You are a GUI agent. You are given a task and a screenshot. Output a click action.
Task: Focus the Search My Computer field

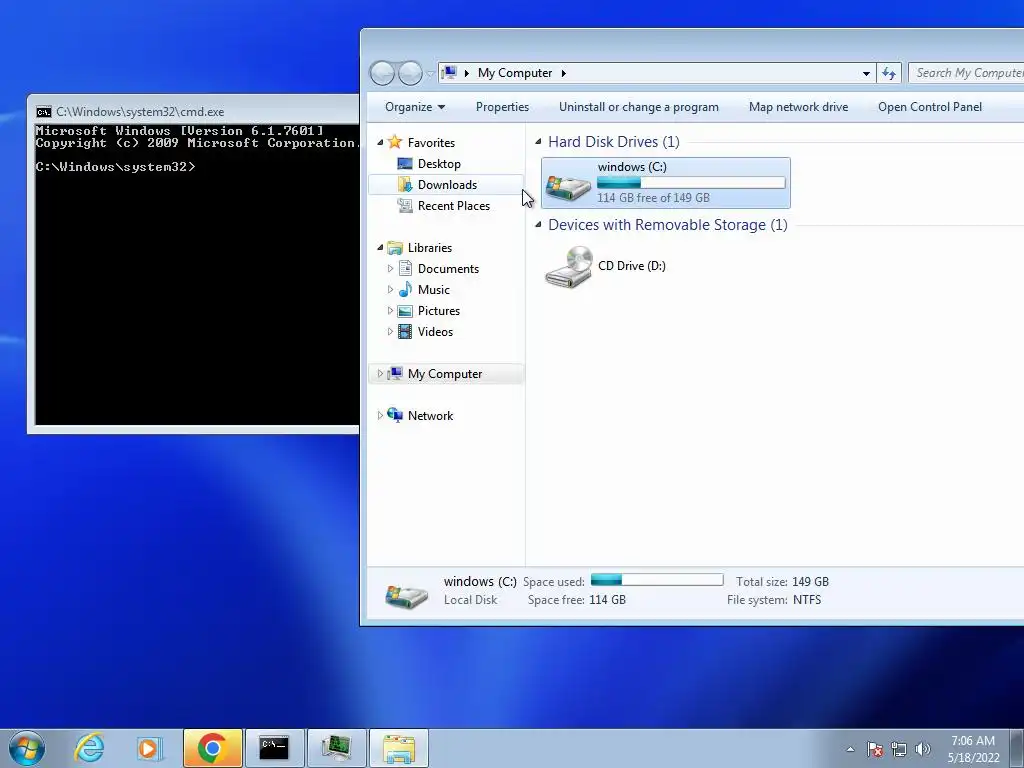(967, 73)
